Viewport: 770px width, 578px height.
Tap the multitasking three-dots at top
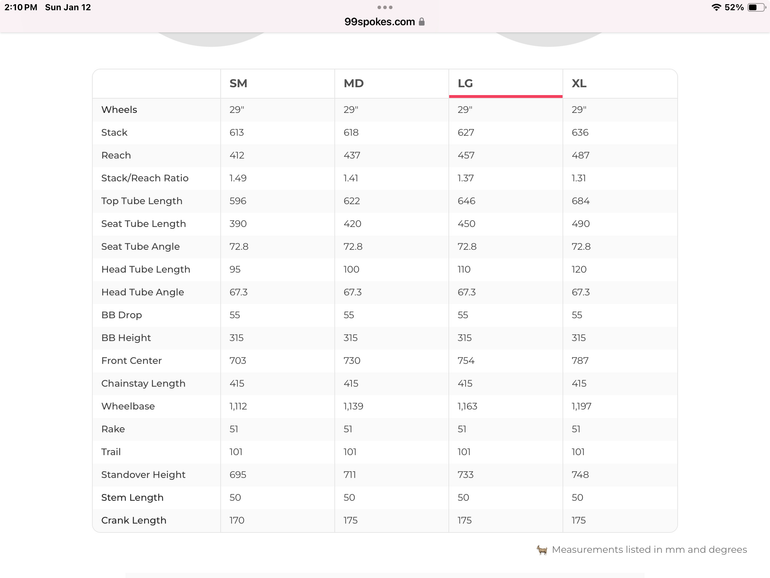385,7
